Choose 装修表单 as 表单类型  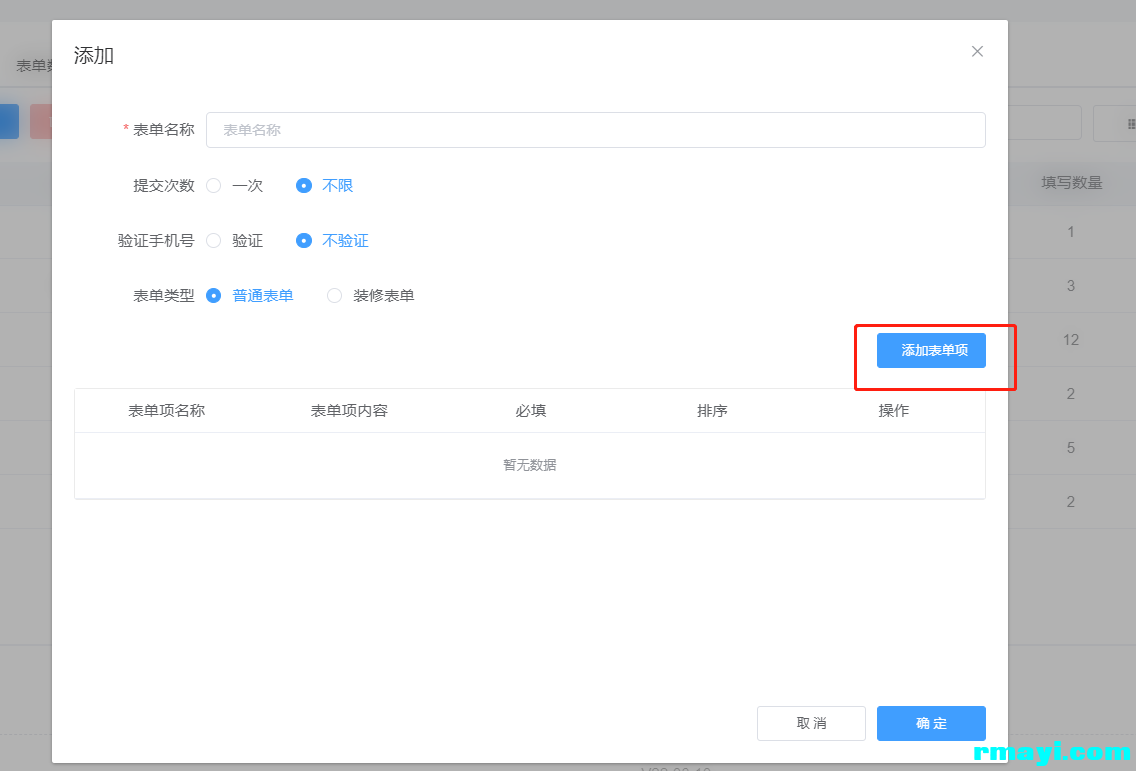370,296
